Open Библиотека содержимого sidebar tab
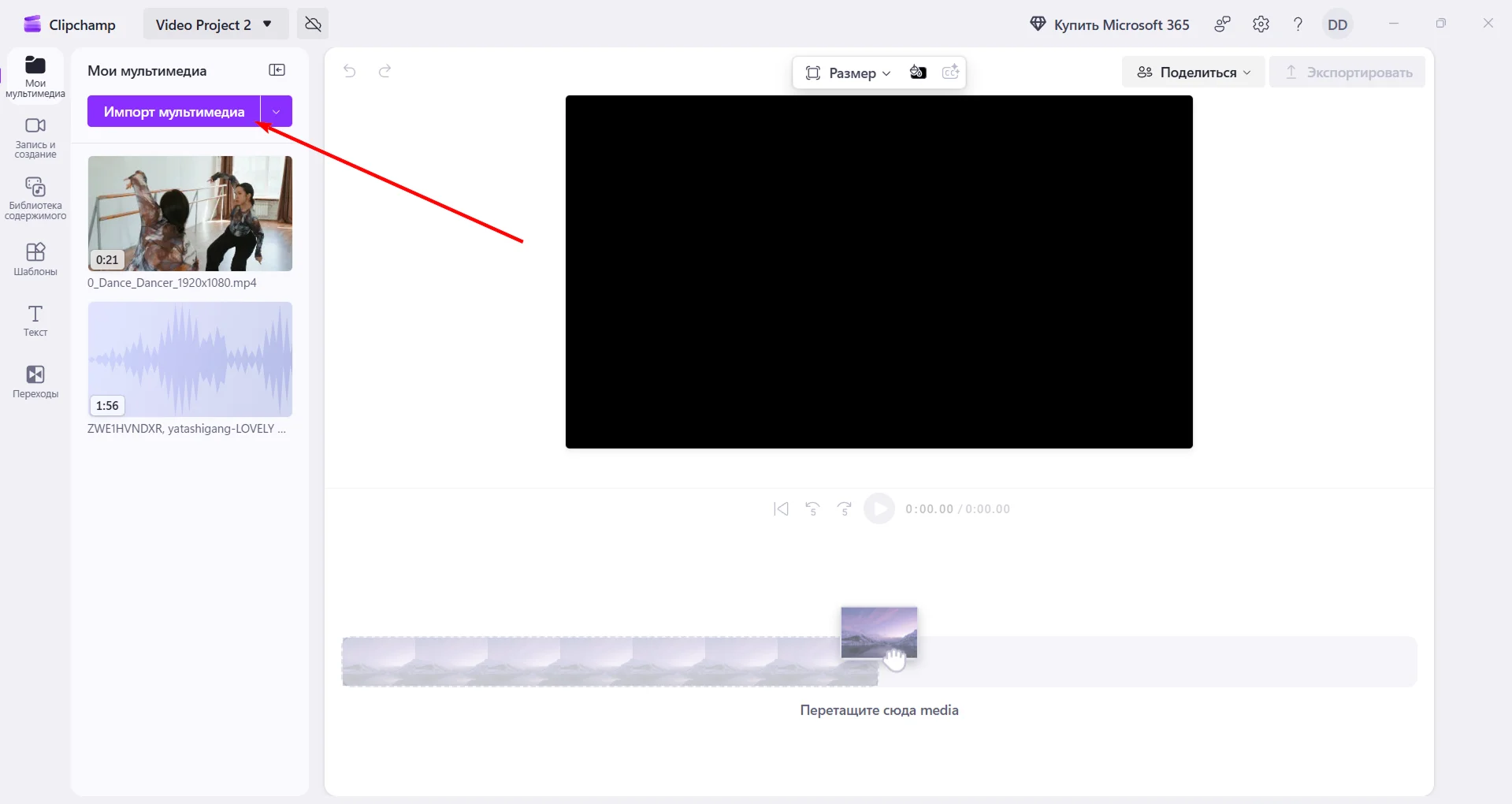 pyautogui.click(x=35, y=199)
